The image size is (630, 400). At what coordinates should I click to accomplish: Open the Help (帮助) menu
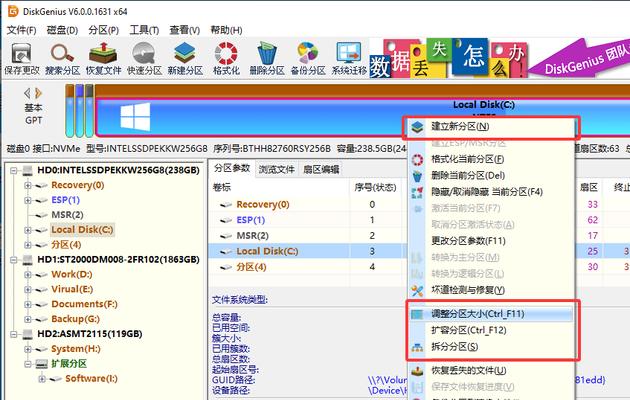click(226, 30)
